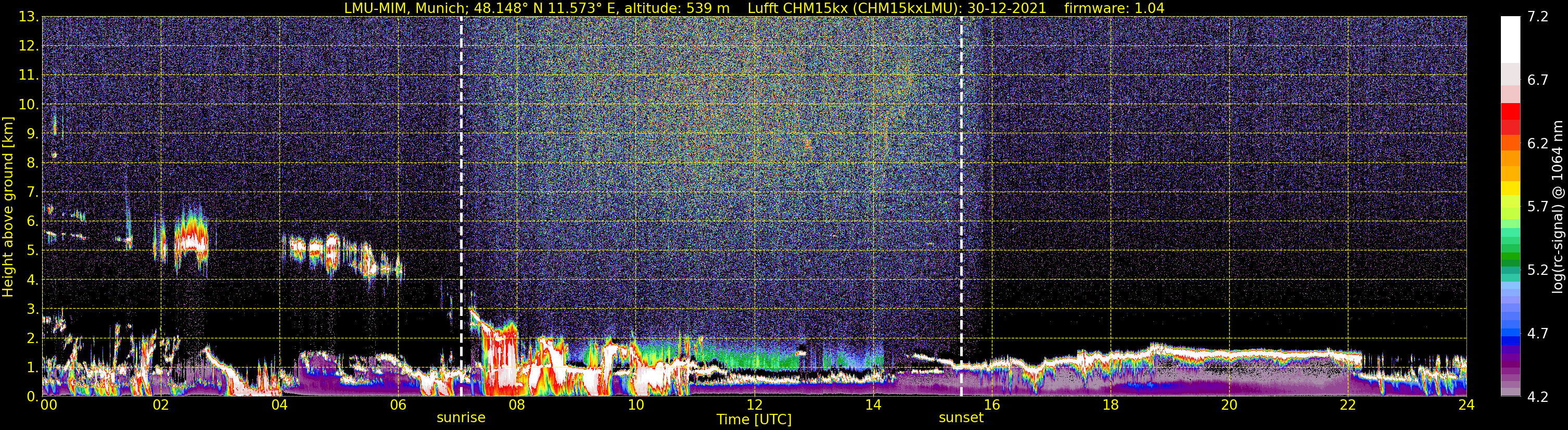1568x430 pixels.
Task: Click the '02' time axis tick label
Action: click(x=160, y=405)
